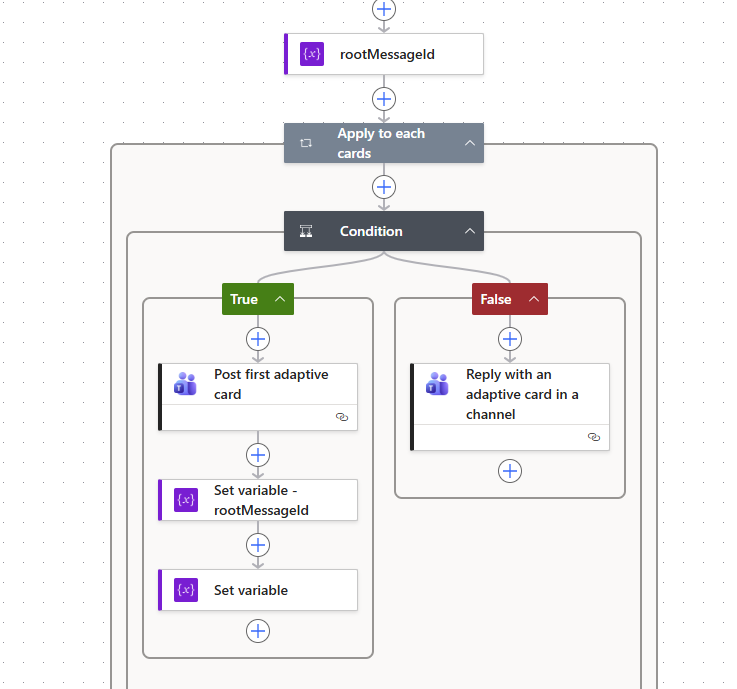Click the rootMessageId variable icon
This screenshot has width=737, height=689.
pyautogui.click(x=312, y=54)
